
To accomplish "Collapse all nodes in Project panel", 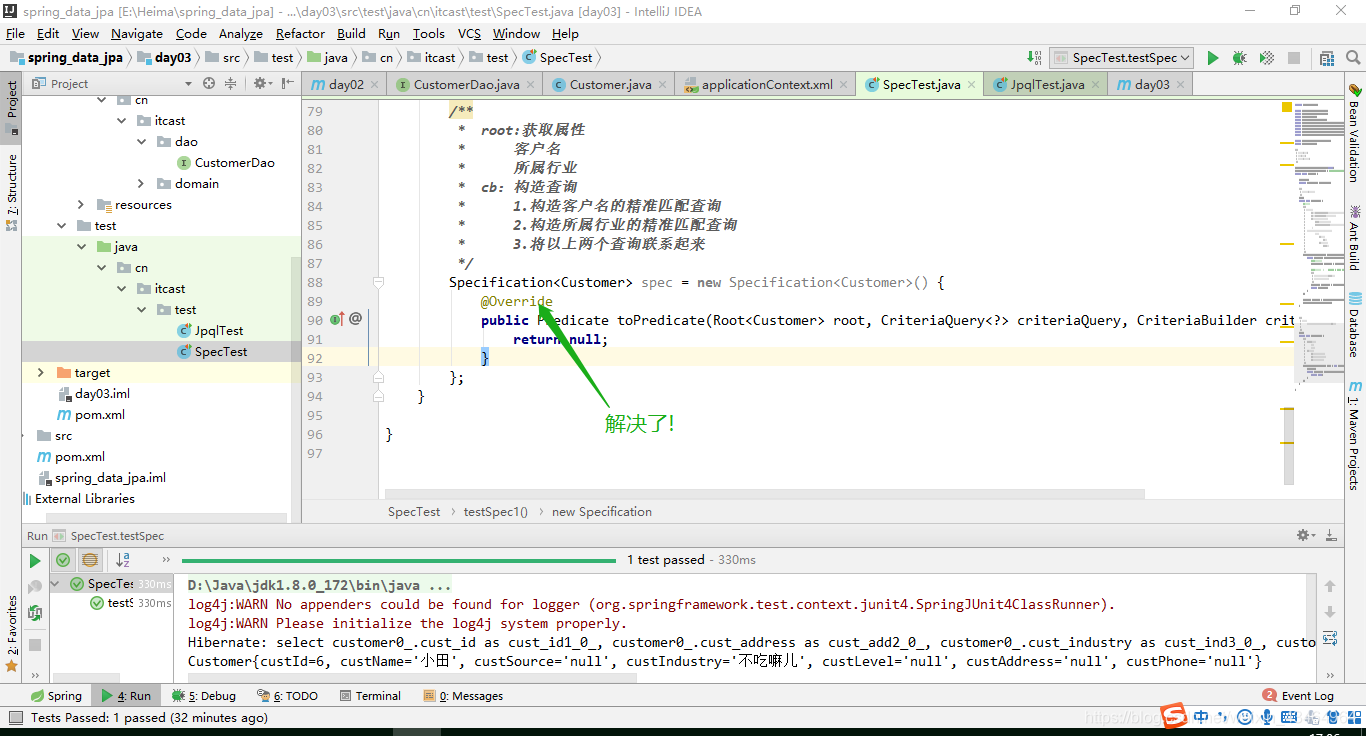I will (x=231, y=84).
